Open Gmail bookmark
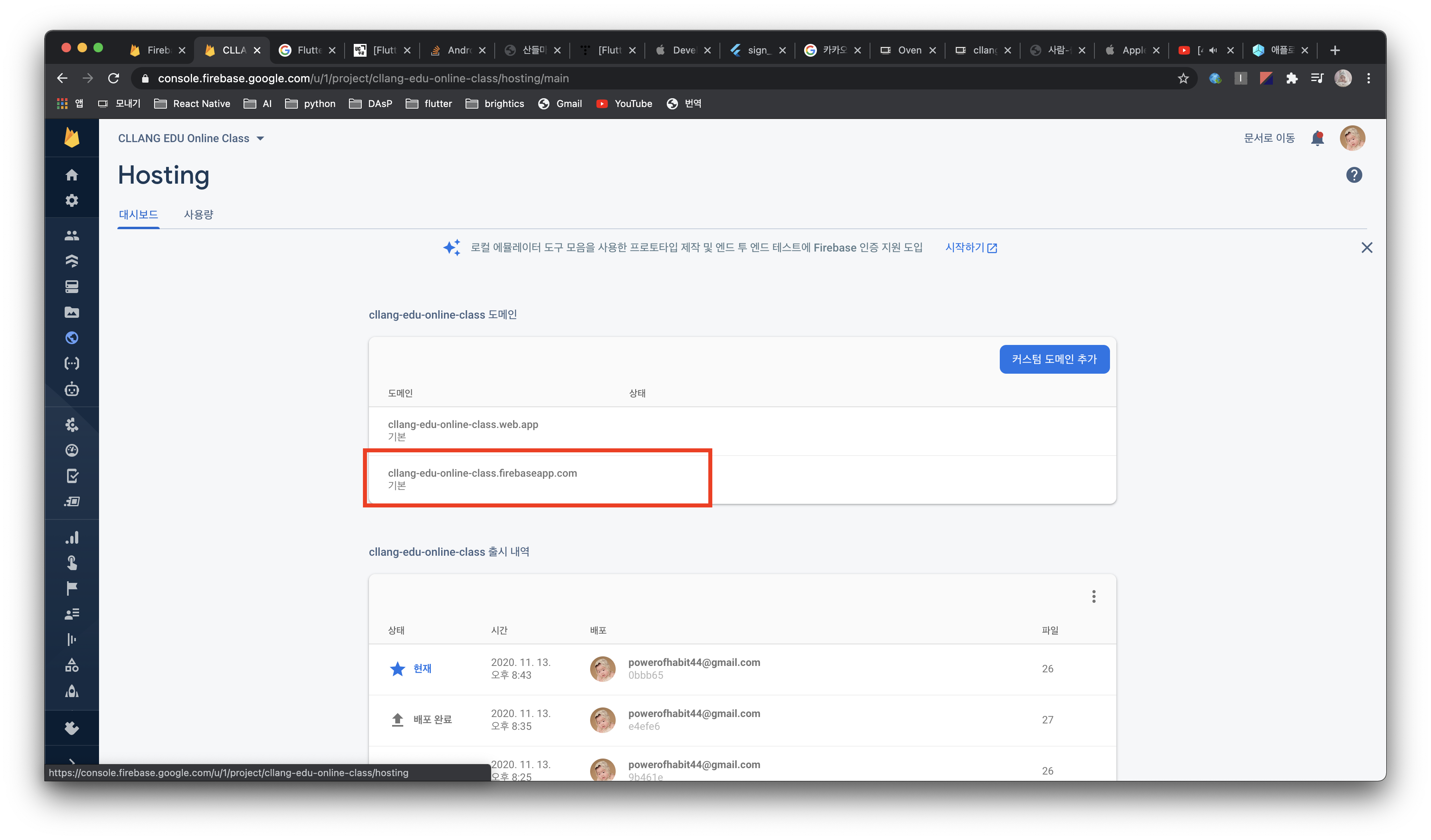 pyautogui.click(x=560, y=103)
